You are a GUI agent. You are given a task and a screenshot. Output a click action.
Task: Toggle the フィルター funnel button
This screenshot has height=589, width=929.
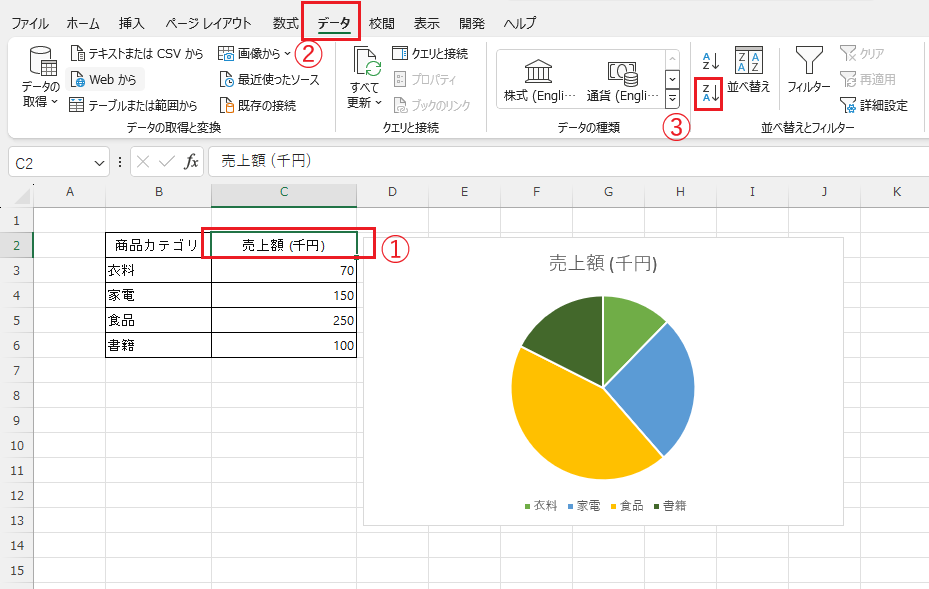point(809,70)
